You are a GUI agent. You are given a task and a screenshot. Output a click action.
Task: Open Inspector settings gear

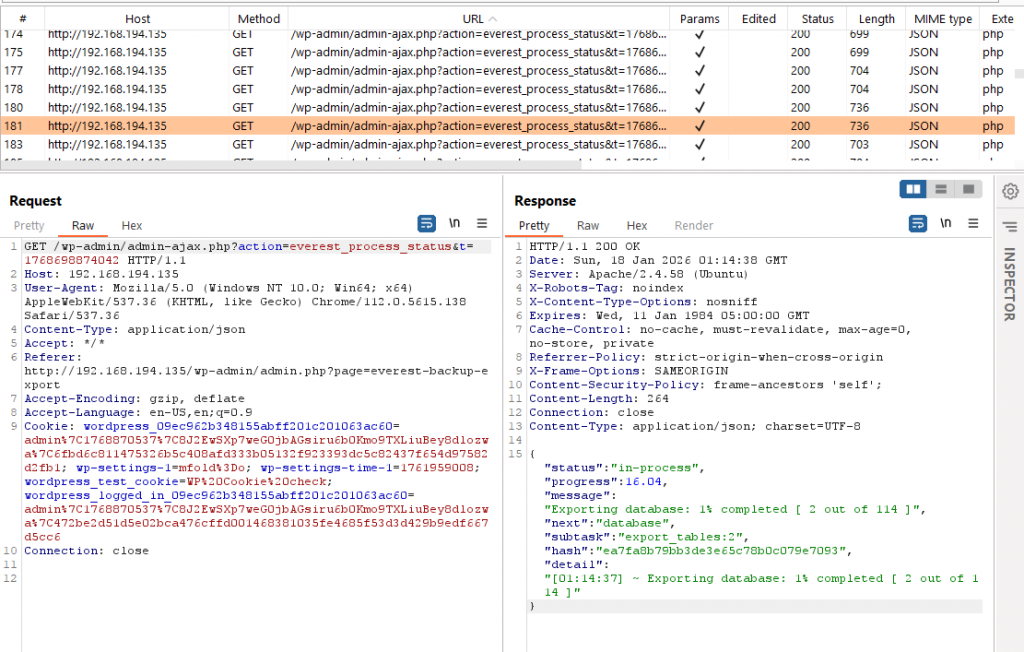[1010, 190]
